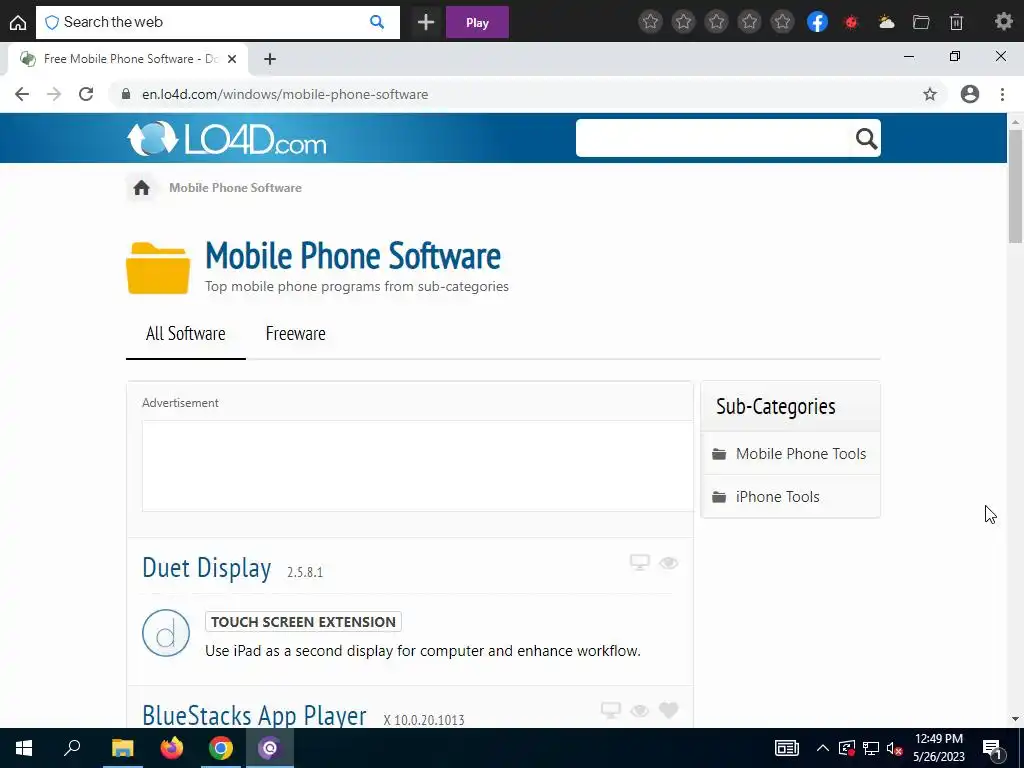Click the page vertical scrollbar thumb

1015,186
